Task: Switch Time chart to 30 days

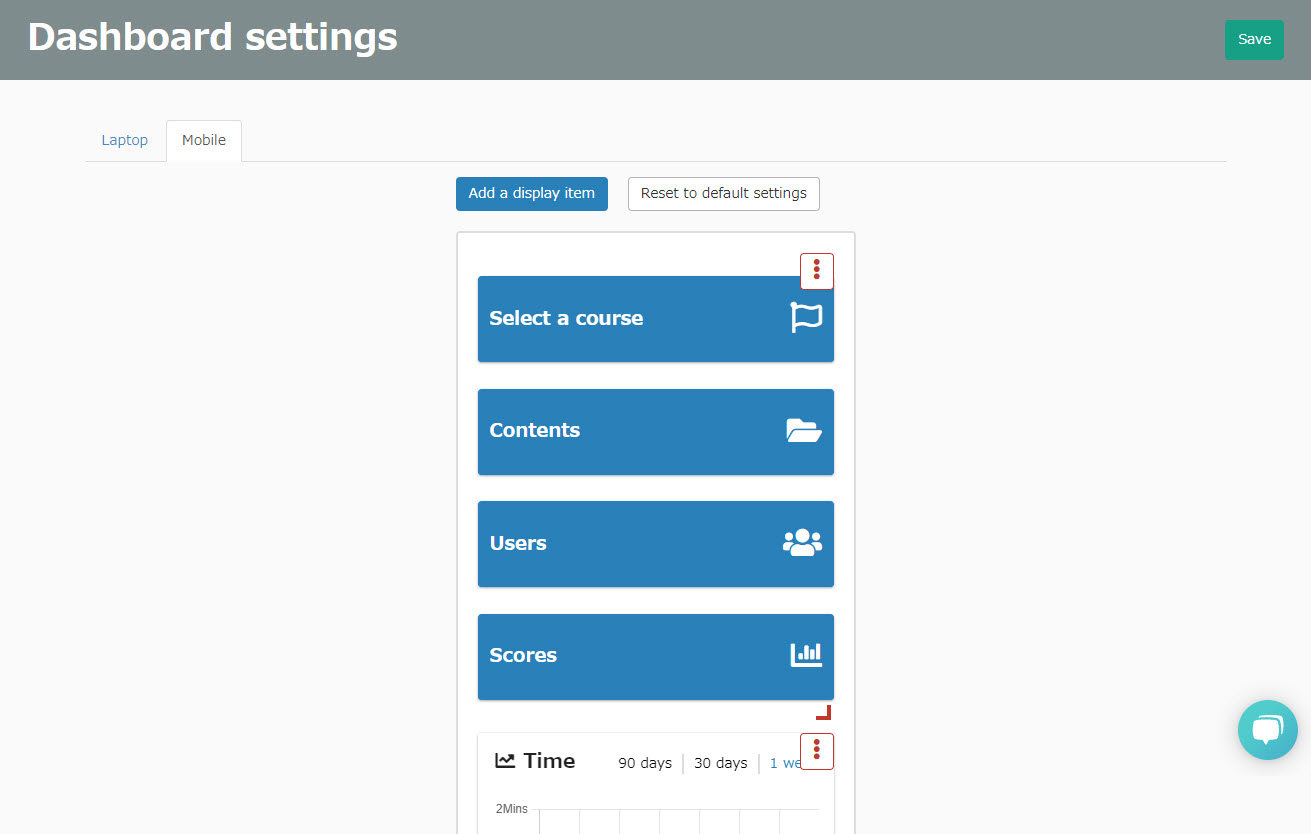Action: [x=721, y=763]
